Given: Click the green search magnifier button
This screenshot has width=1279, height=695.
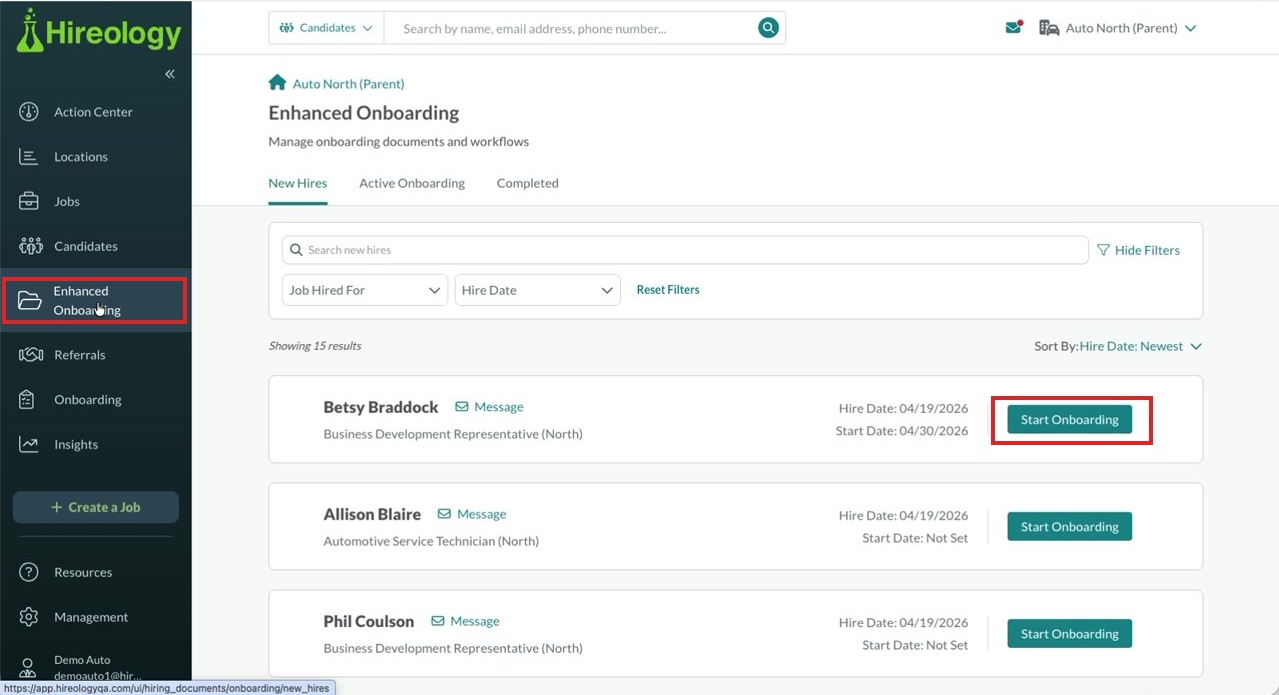Looking at the screenshot, I should (768, 28).
